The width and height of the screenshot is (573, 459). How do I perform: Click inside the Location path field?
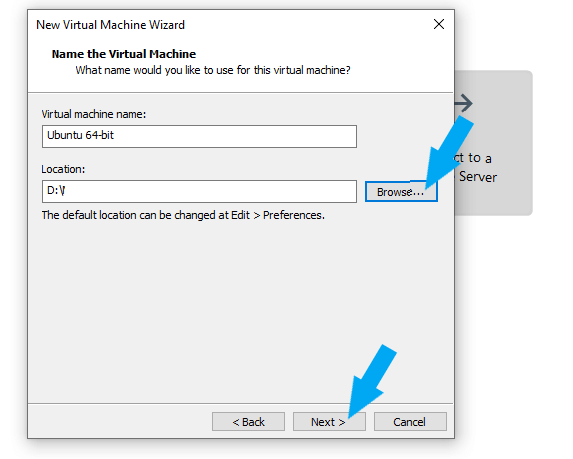coord(199,191)
